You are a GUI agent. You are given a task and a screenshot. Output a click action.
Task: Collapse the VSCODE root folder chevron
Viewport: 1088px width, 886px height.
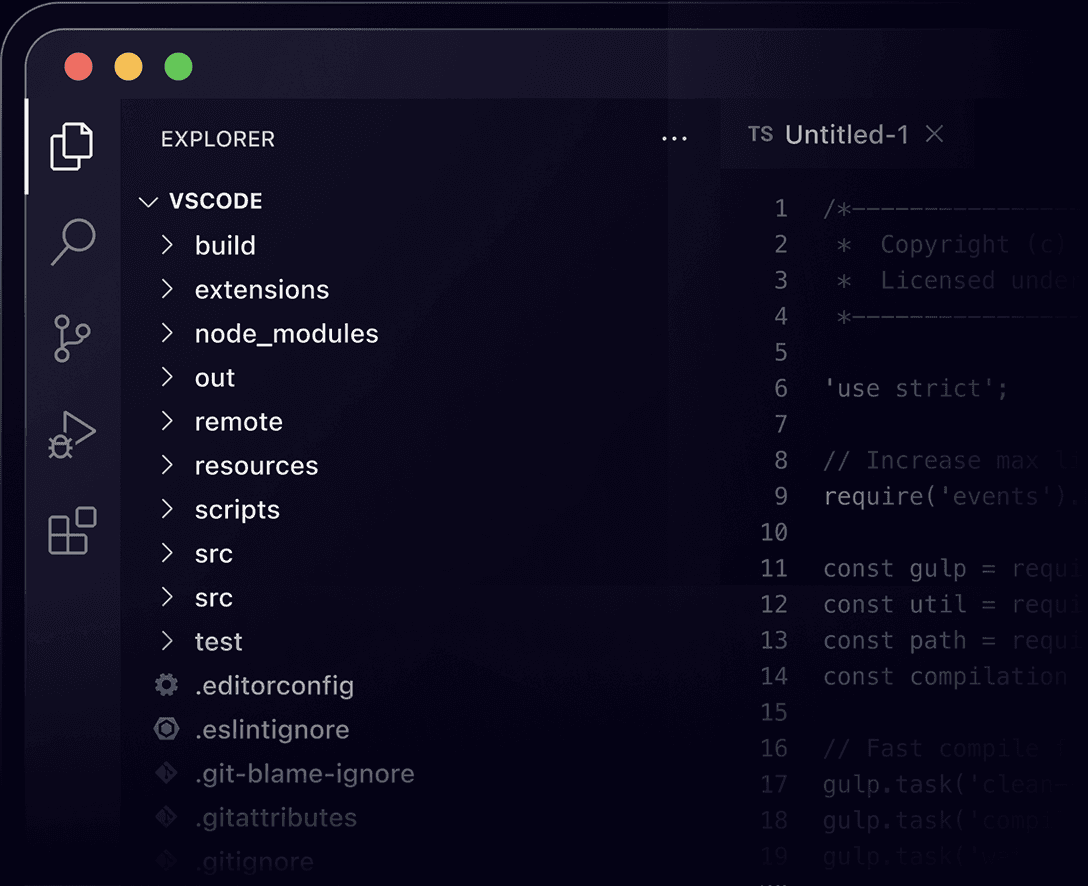(x=149, y=202)
